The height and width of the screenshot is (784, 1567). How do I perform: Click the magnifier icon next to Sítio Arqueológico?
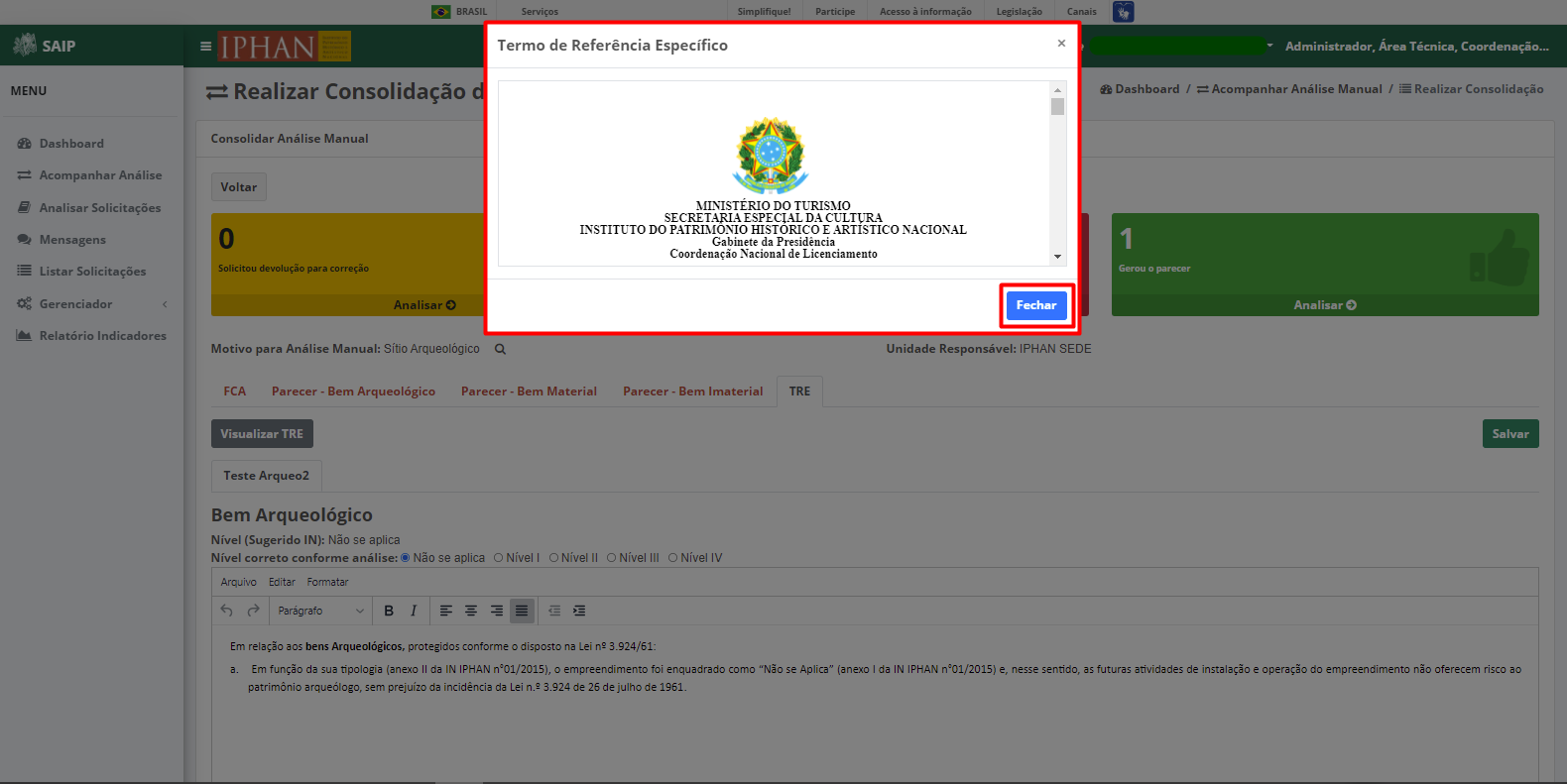tap(501, 349)
